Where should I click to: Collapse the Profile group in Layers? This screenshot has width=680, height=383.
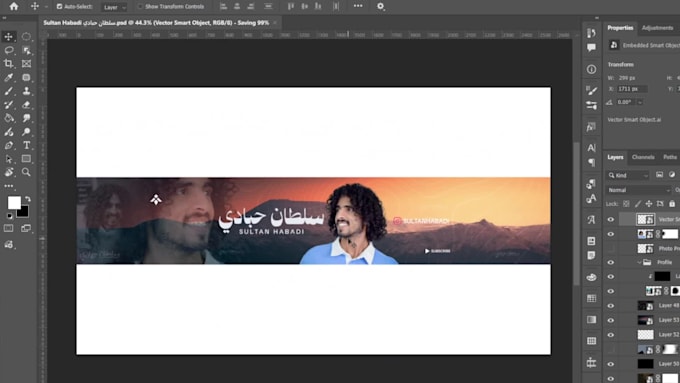click(639, 262)
